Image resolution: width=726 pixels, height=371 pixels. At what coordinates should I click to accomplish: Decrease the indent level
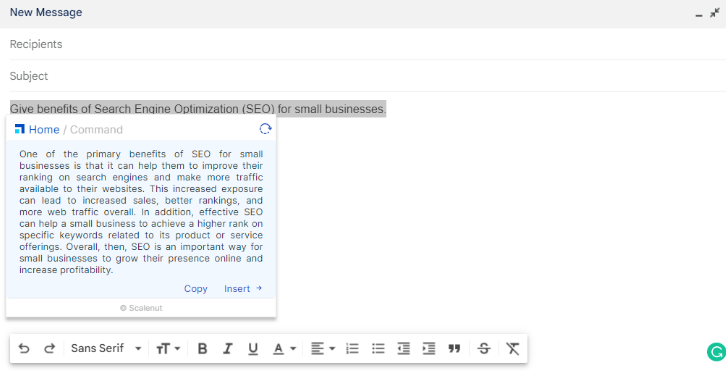coord(404,348)
